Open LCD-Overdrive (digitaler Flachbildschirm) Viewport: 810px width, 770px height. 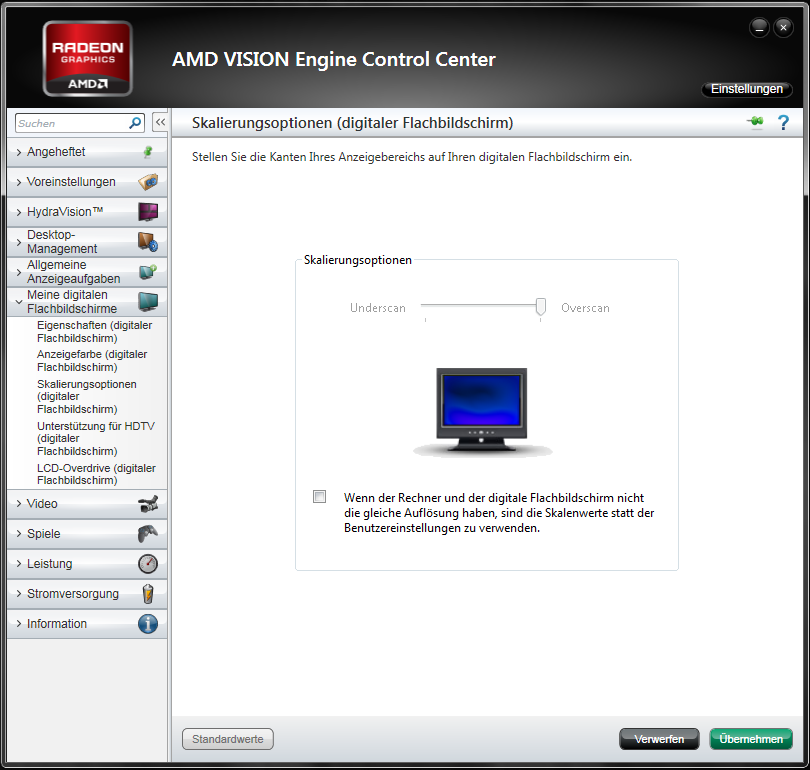[96, 474]
